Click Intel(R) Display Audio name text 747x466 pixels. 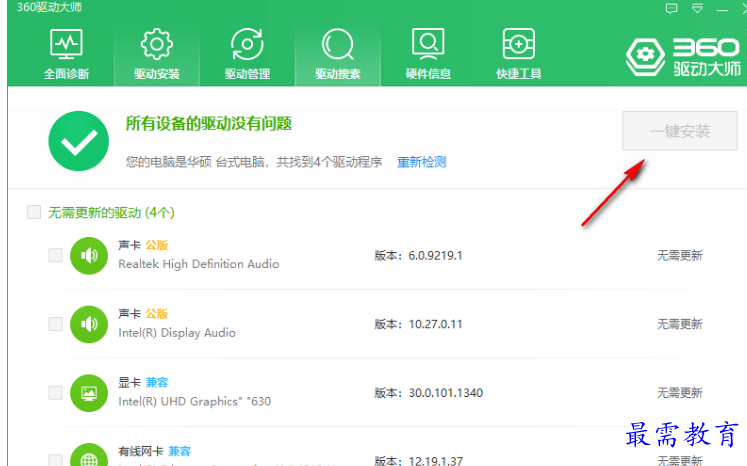point(177,333)
